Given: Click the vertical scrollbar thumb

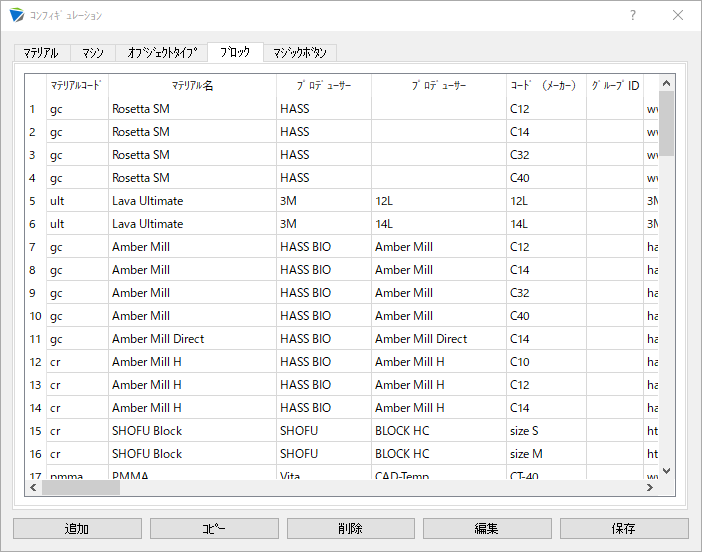Looking at the screenshot, I should click(666, 124).
